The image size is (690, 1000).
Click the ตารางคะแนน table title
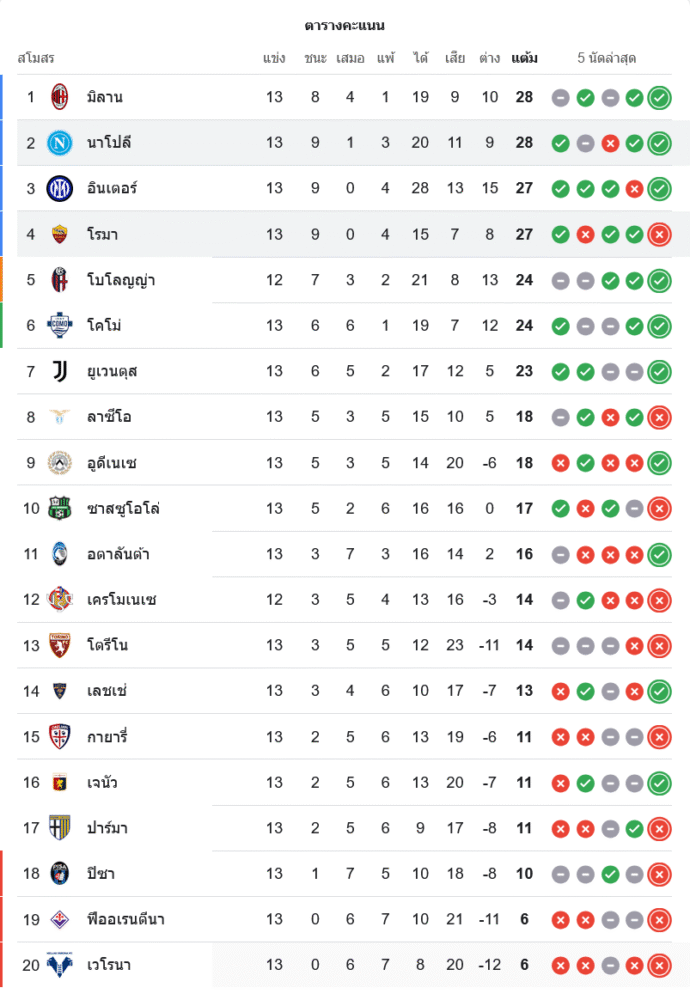click(x=345, y=25)
